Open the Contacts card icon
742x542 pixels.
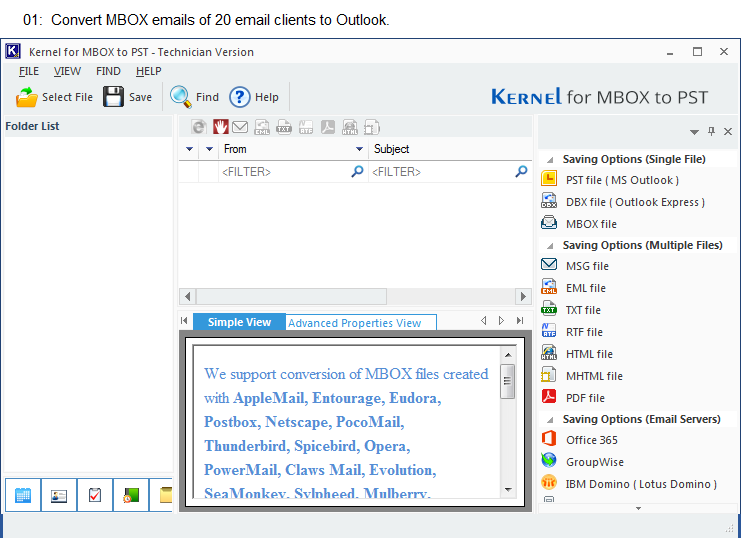click(59, 496)
